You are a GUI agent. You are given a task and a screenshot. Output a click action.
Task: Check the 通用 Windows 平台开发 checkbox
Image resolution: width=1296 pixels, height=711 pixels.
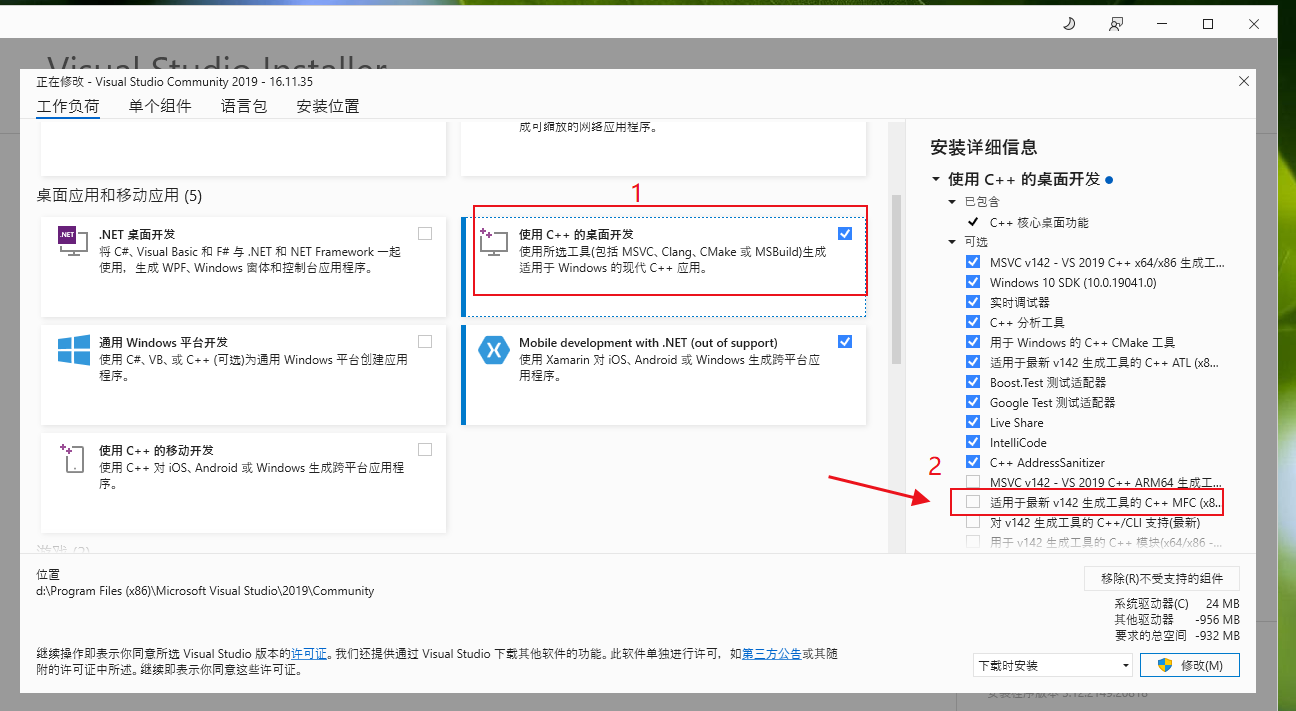[425, 341]
